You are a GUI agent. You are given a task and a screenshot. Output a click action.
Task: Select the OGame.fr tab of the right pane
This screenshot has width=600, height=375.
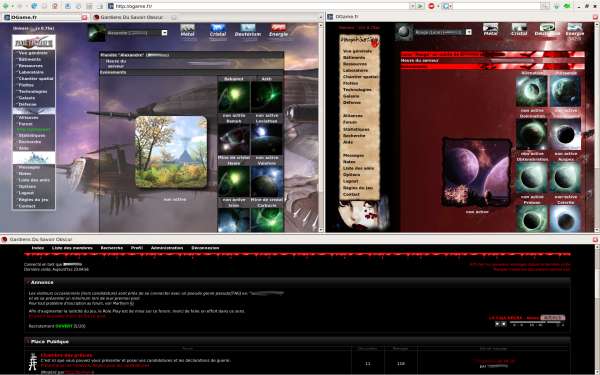click(x=347, y=17)
